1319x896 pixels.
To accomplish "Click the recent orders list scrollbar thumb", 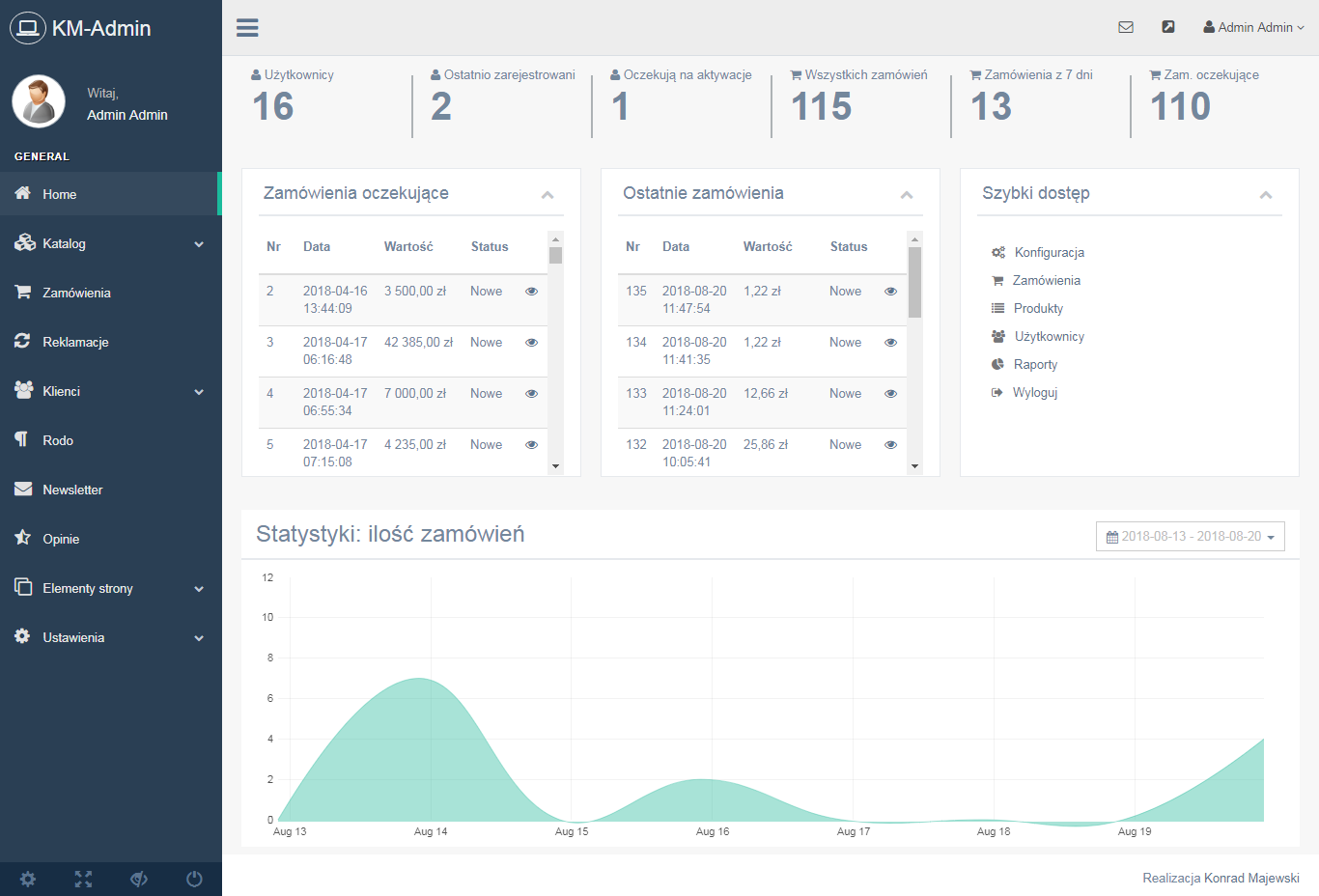I will 914,282.
